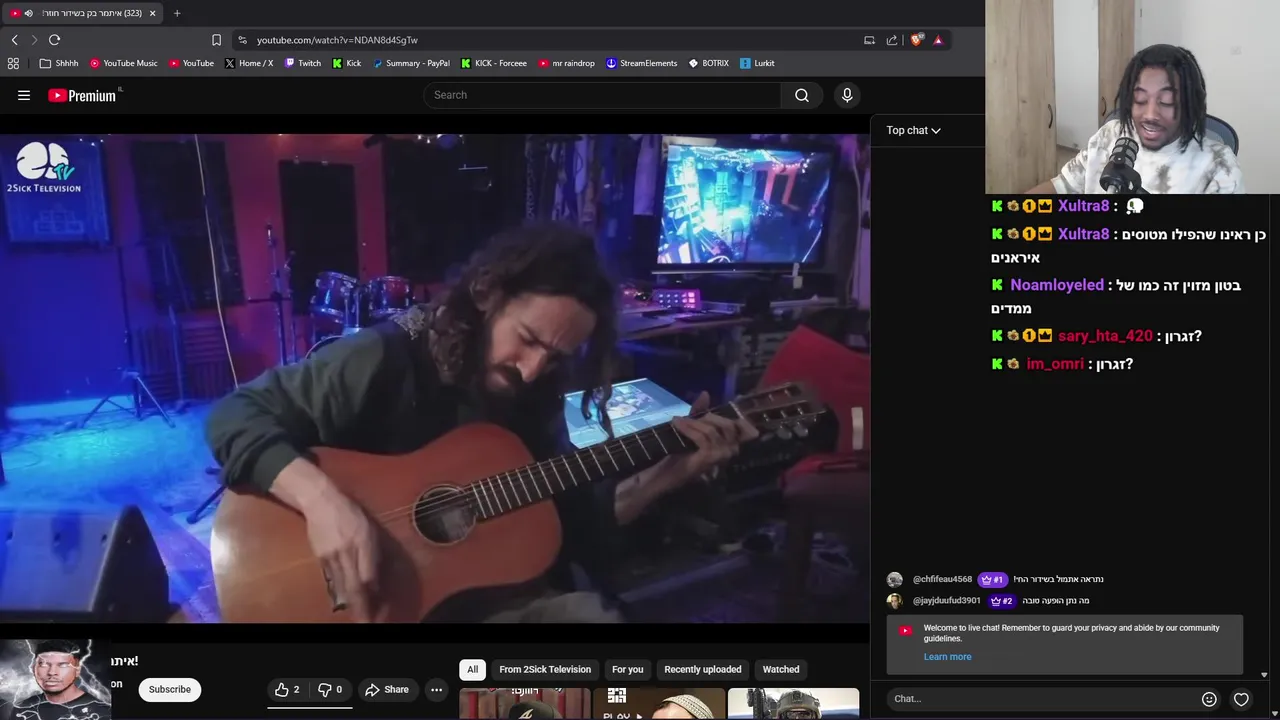Open the Twitch bookmark
Viewport: 1280px width, 720px height.
click(x=303, y=63)
